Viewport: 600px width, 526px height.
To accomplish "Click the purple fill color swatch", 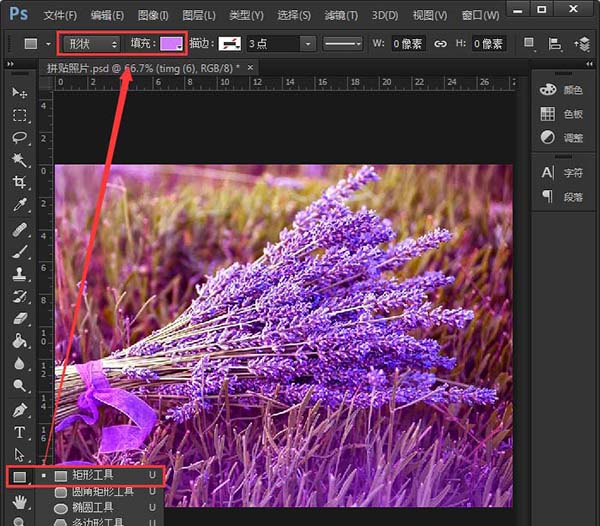I will click(171, 44).
